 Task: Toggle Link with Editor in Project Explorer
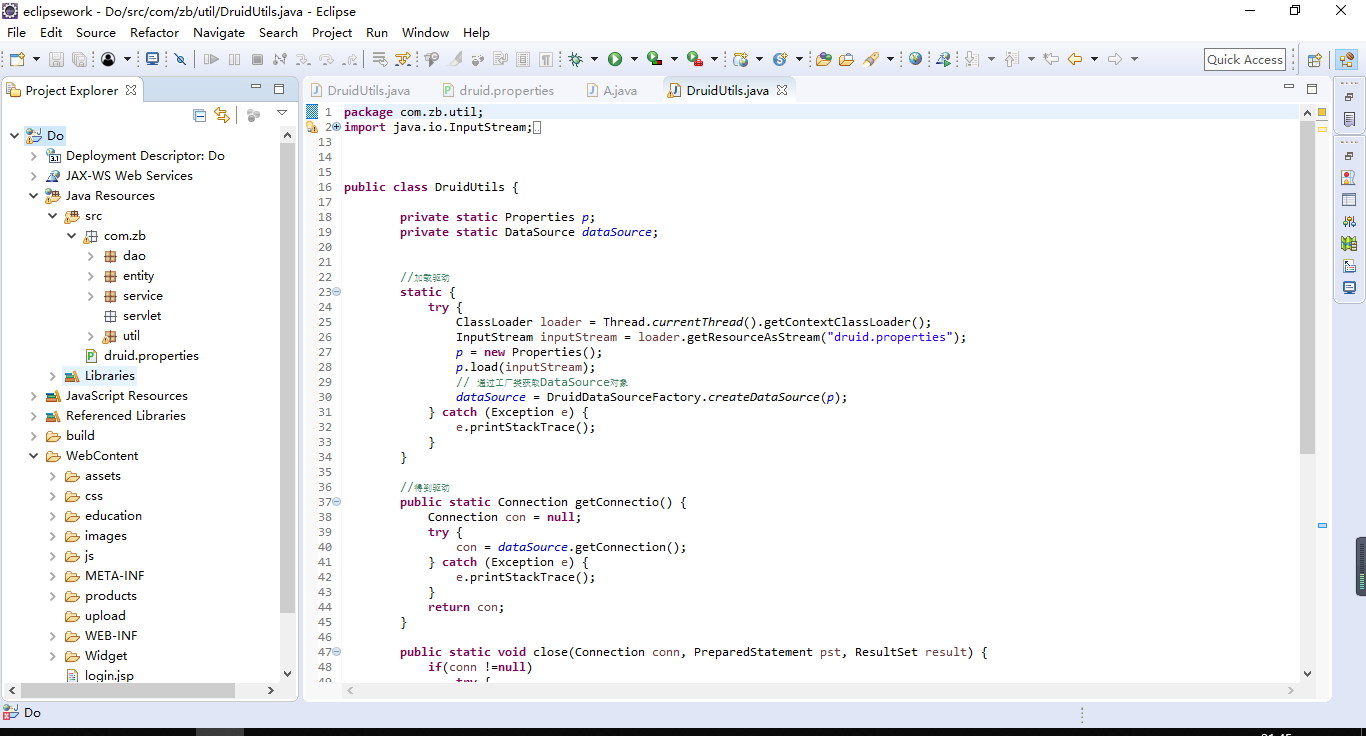221,115
